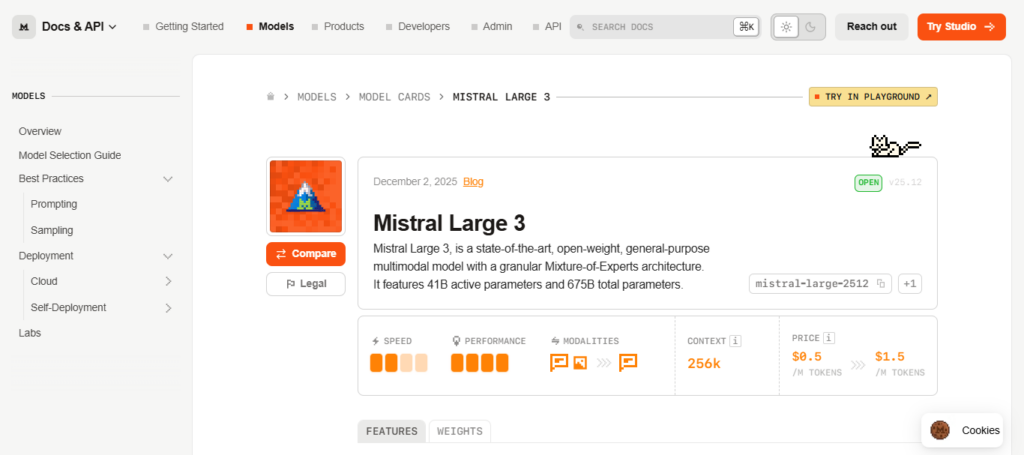The height and width of the screenshot is (455, 1024).
Task: Click the ⌘K shortcut badge
Action: point(746,27)
